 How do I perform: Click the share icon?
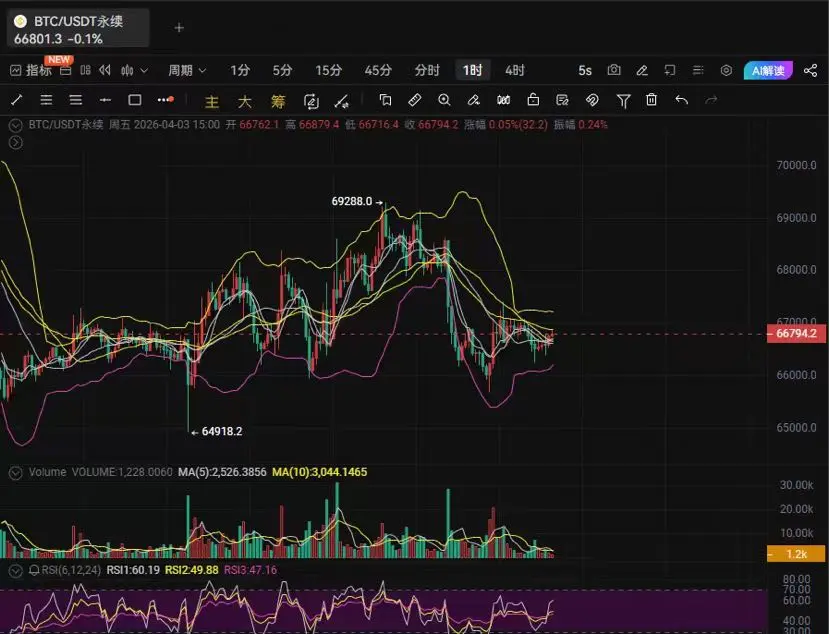click(x=810, y=70)
